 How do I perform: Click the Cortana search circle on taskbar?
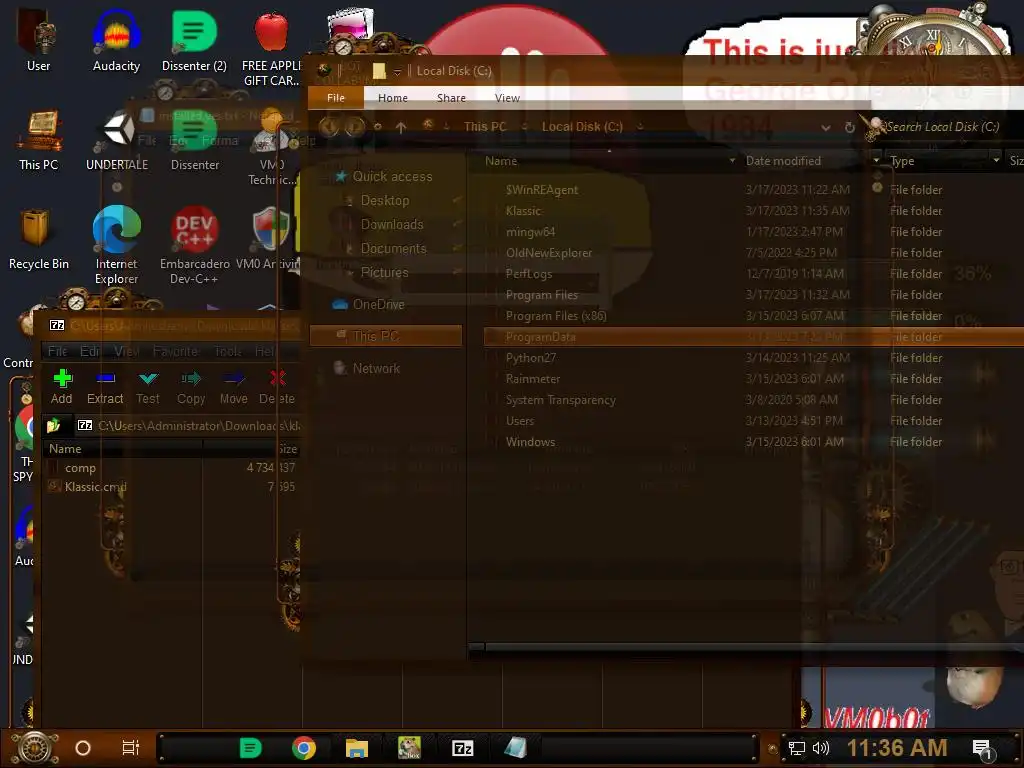point(83,748)
